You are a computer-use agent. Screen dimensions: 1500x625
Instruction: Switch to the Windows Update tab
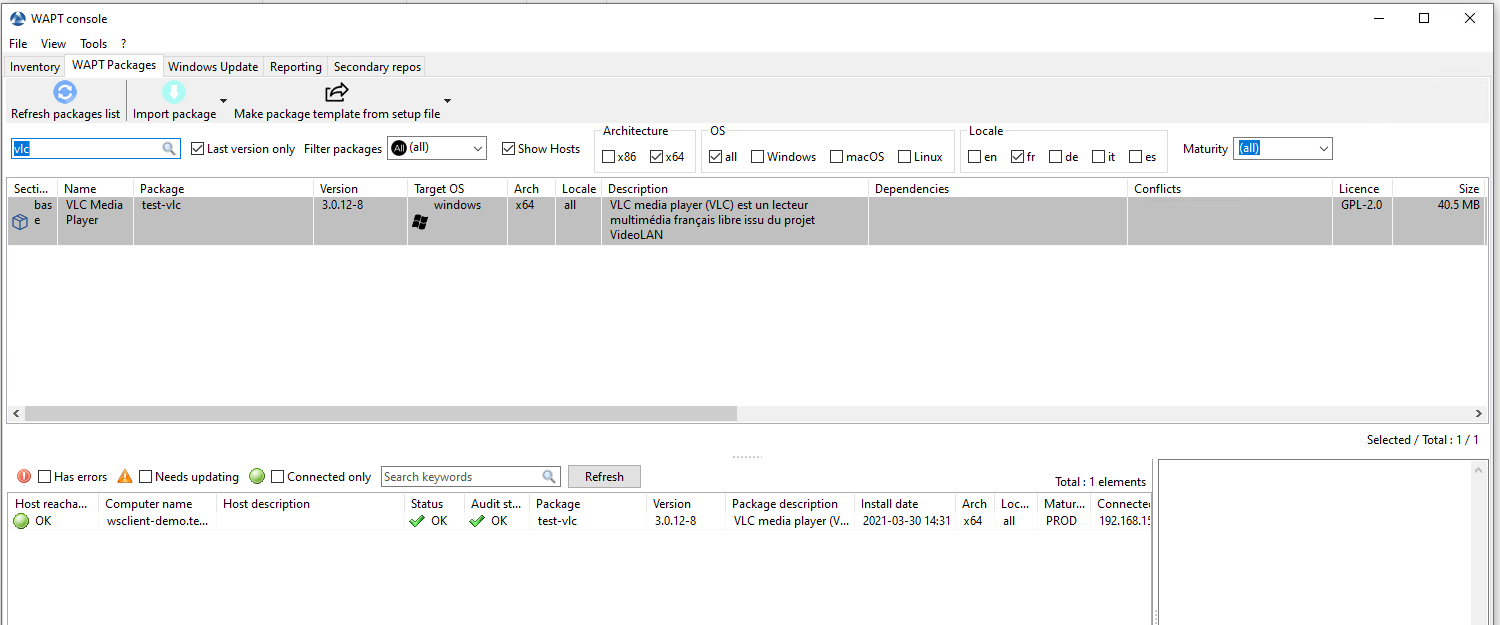point(213,67)
